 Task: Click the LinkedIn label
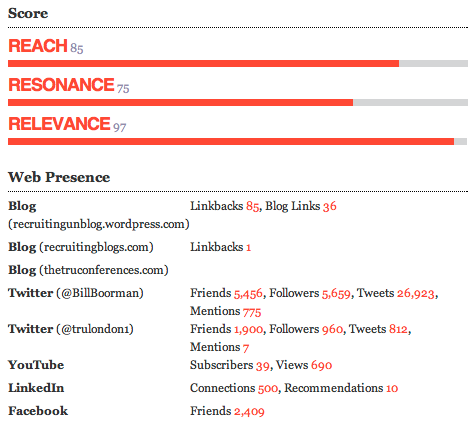pyautogui.click(x=36, y=388)
